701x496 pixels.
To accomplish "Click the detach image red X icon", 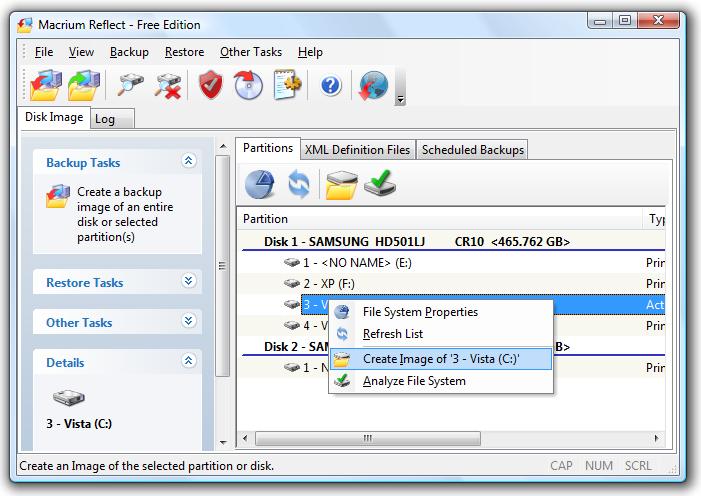I will pos(168,85).
